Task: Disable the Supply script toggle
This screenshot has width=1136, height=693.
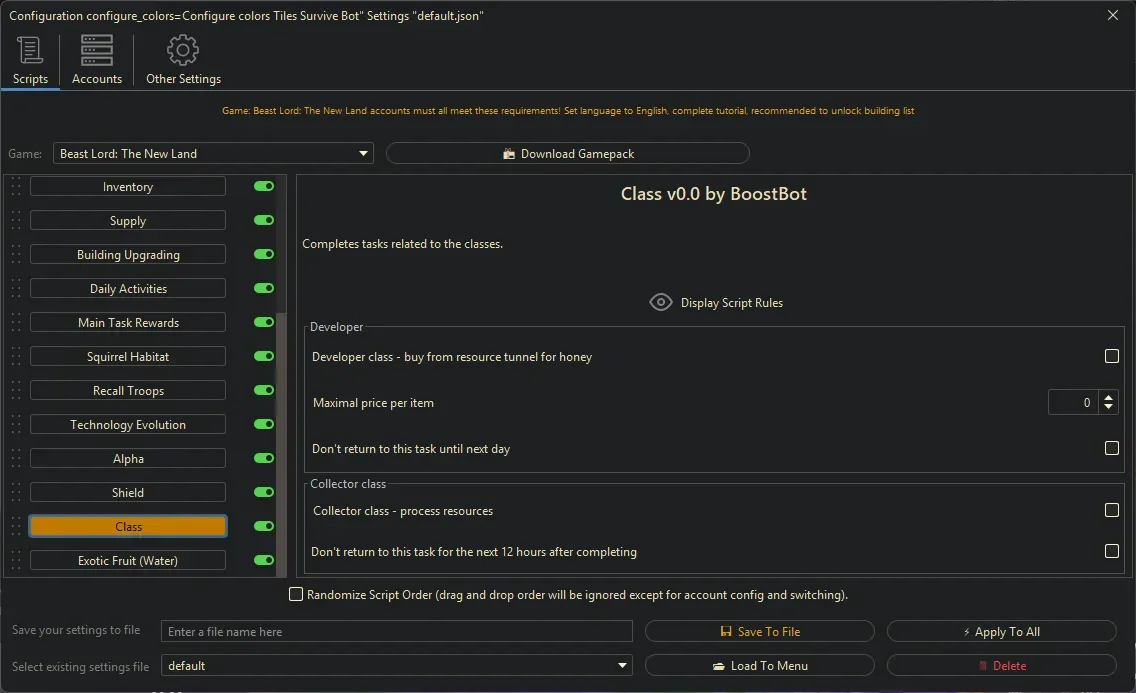Action: [264, 221]
